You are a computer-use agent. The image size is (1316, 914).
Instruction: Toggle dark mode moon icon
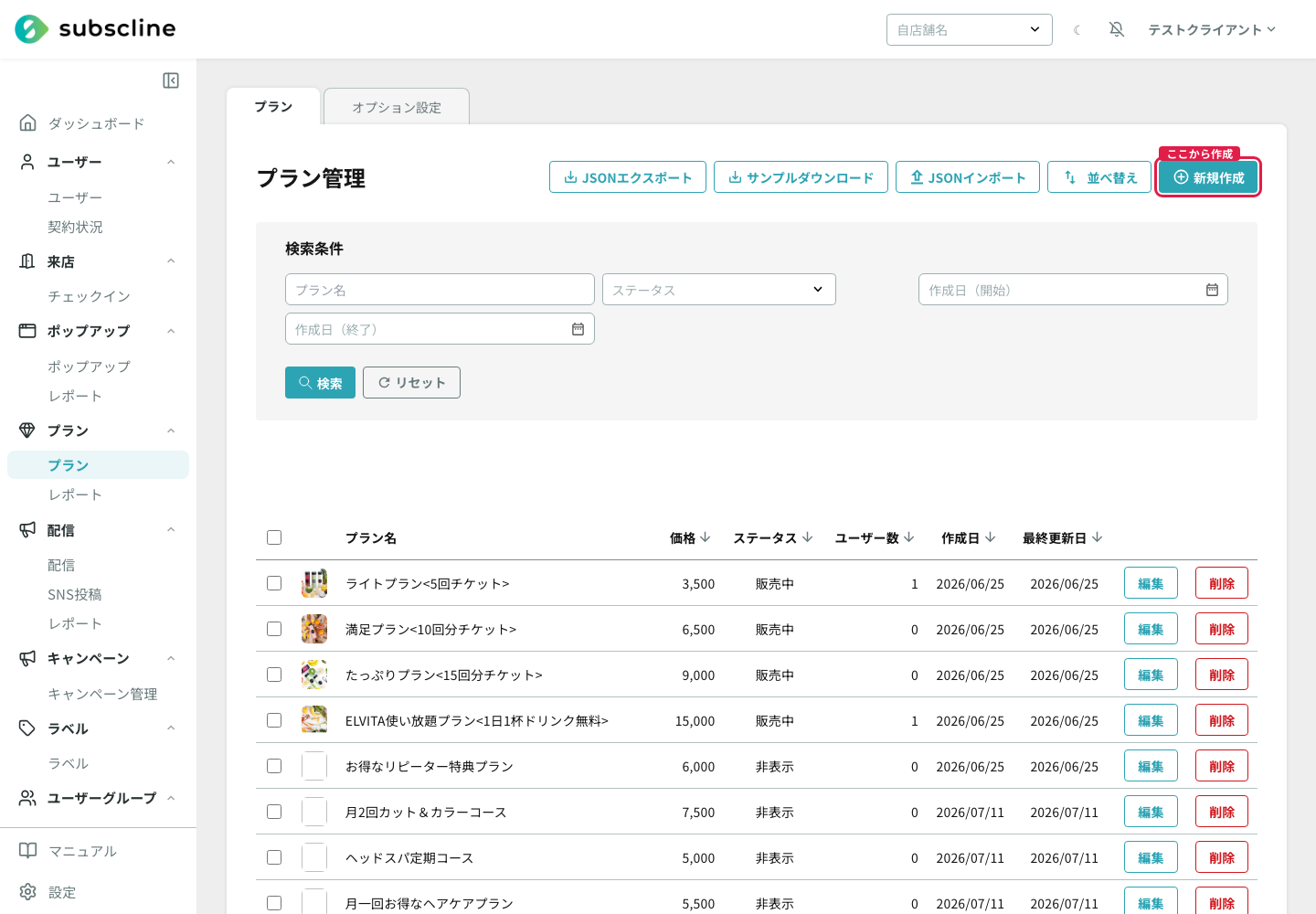[1077, 30]
